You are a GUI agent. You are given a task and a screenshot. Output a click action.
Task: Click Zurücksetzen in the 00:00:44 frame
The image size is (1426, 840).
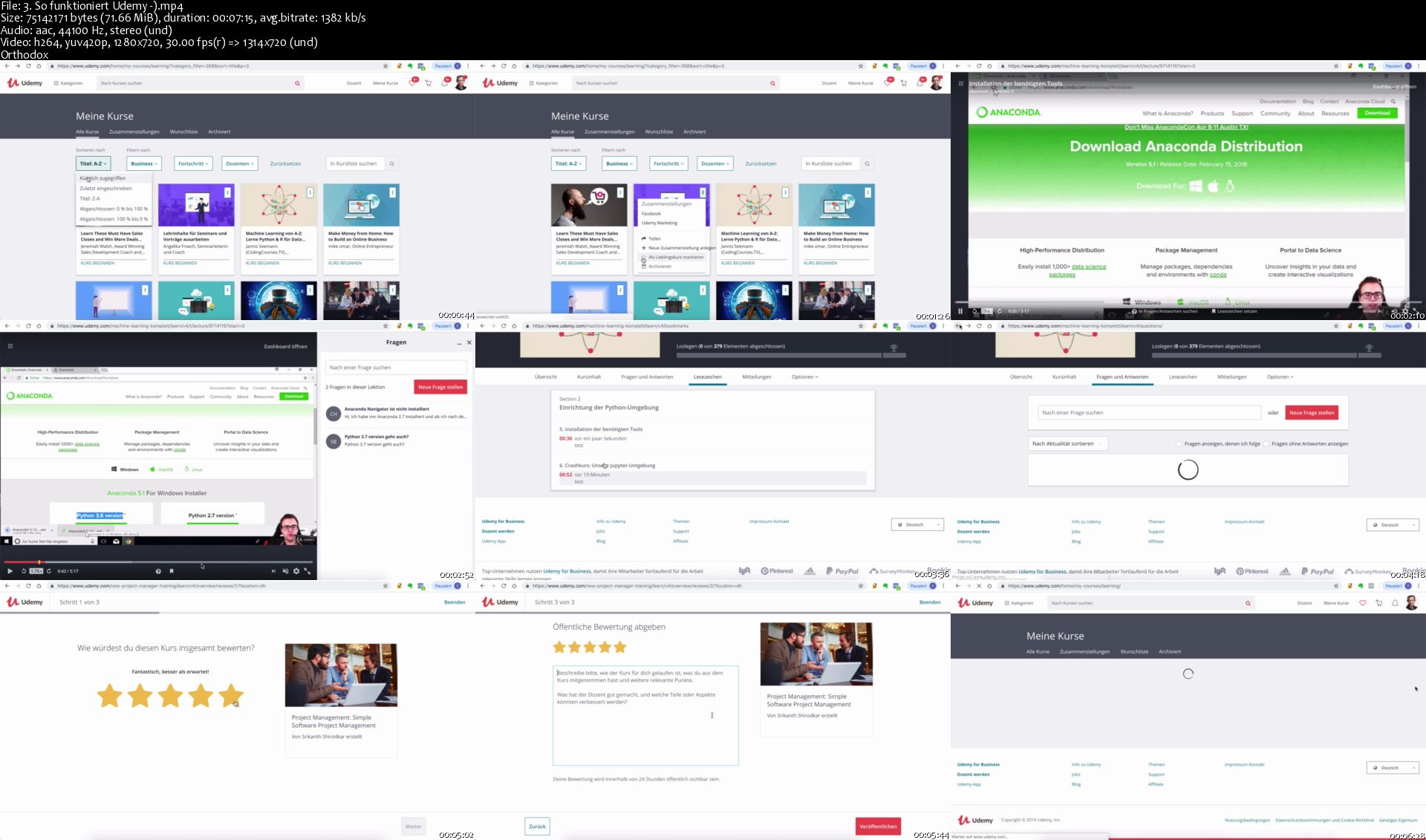(285, 163)
